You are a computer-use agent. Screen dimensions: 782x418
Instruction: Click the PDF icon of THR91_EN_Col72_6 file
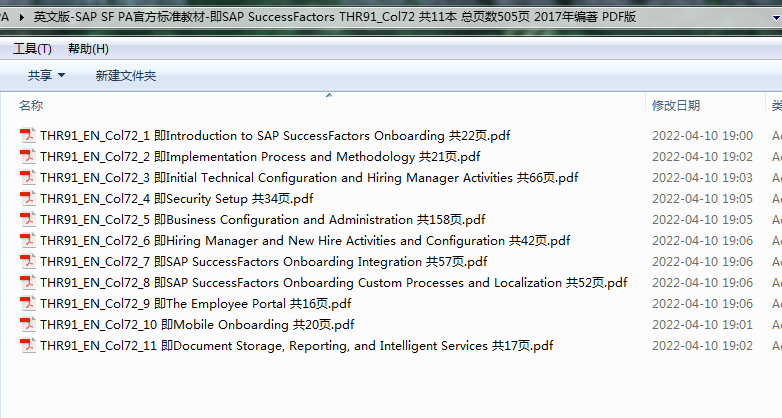(x=27, y=240)
